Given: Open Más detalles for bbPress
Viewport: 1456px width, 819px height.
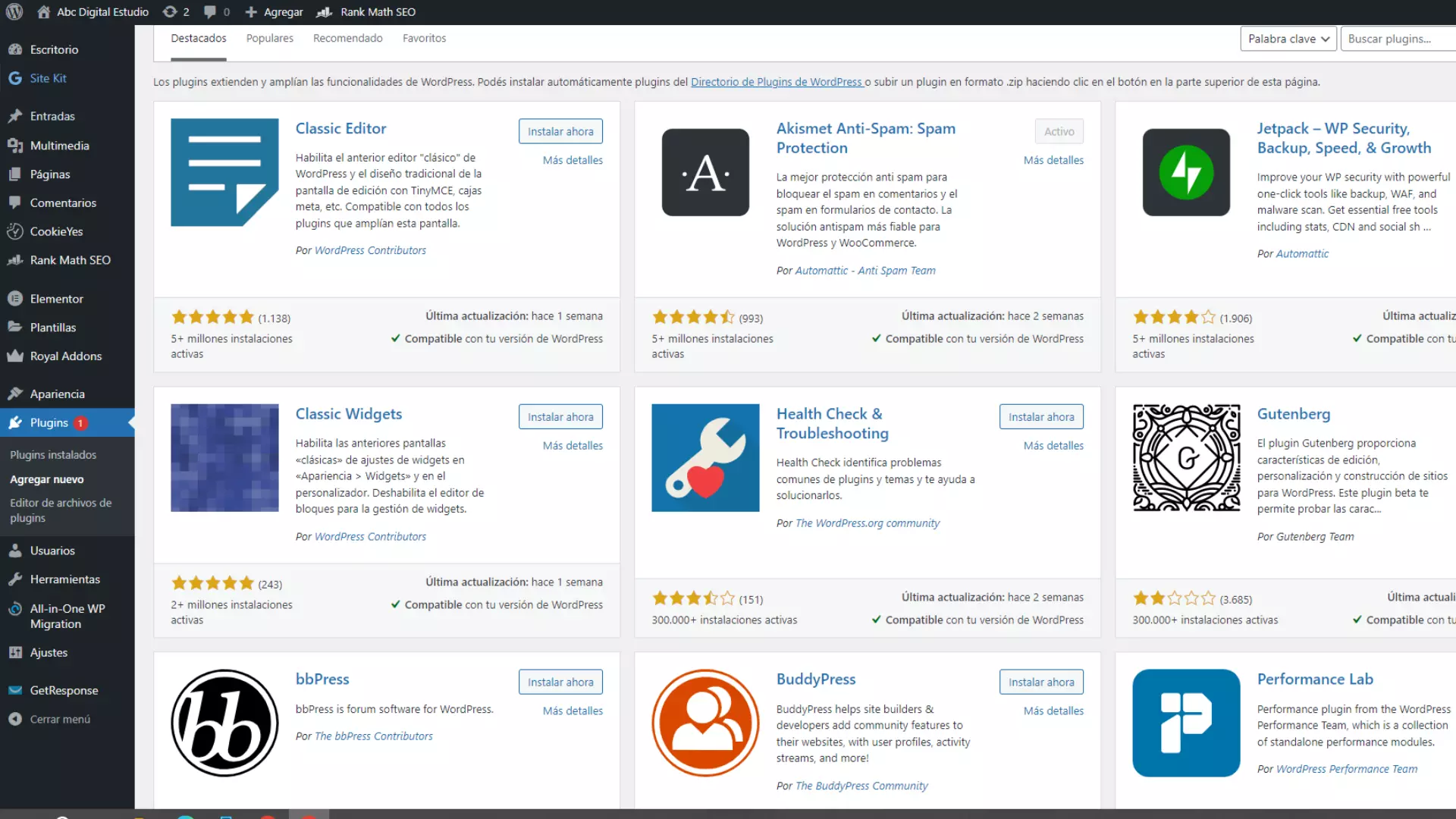Looking at the screenshot, I should click(573, 711).
